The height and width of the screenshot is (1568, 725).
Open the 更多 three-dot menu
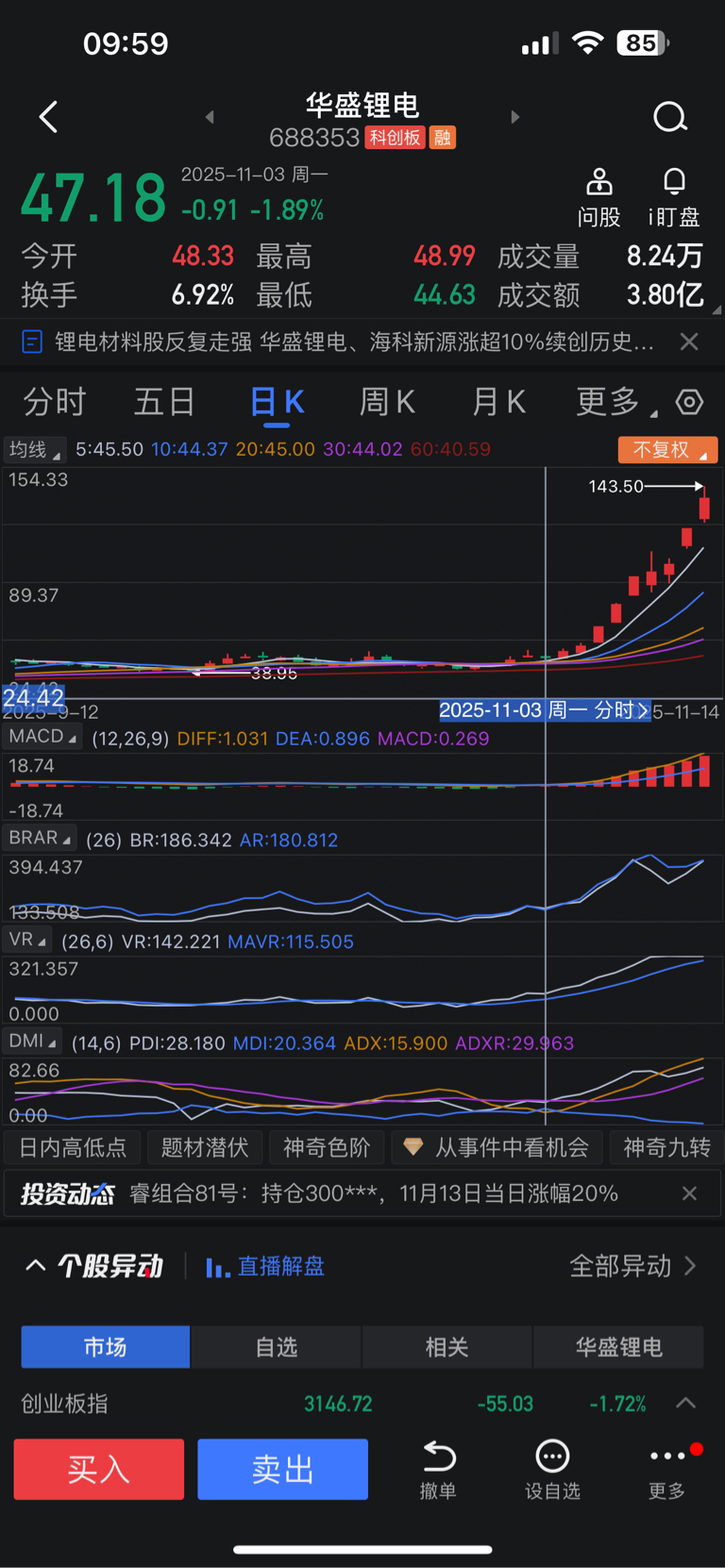click(x=667, y=1457)
